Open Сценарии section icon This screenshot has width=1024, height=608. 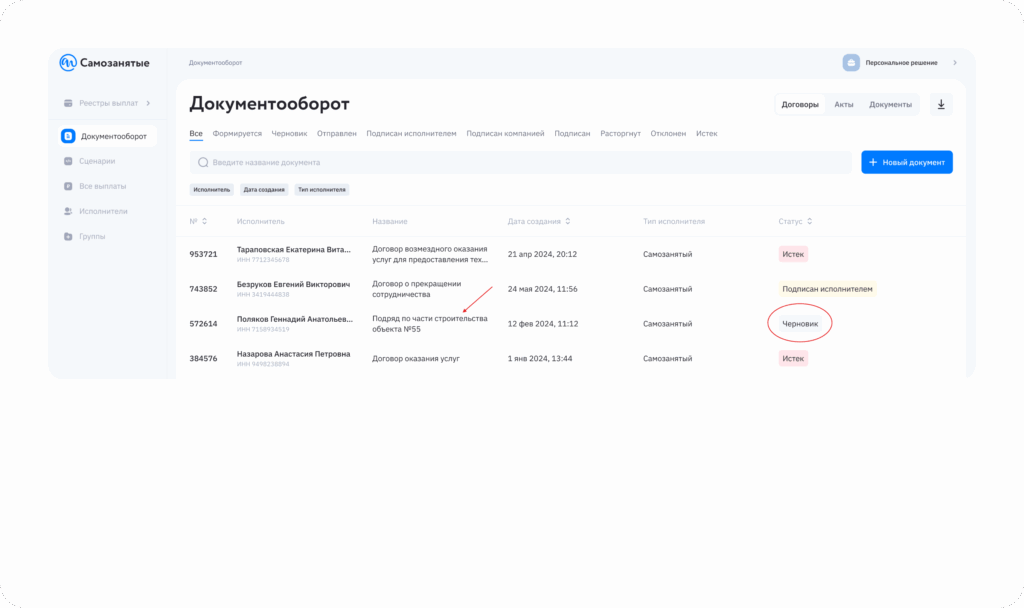[x=68, y=161]
